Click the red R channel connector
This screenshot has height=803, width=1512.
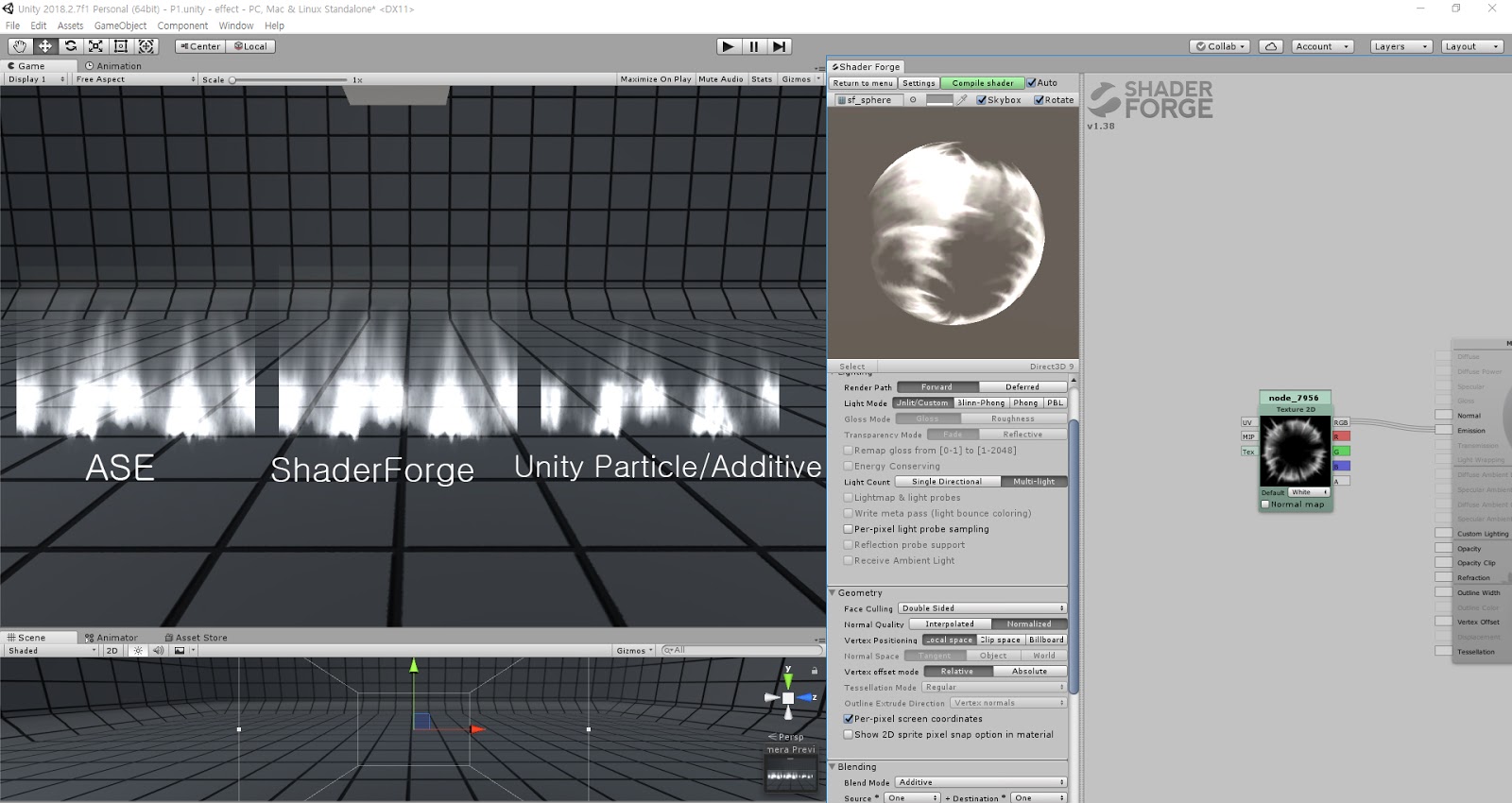1341,436
